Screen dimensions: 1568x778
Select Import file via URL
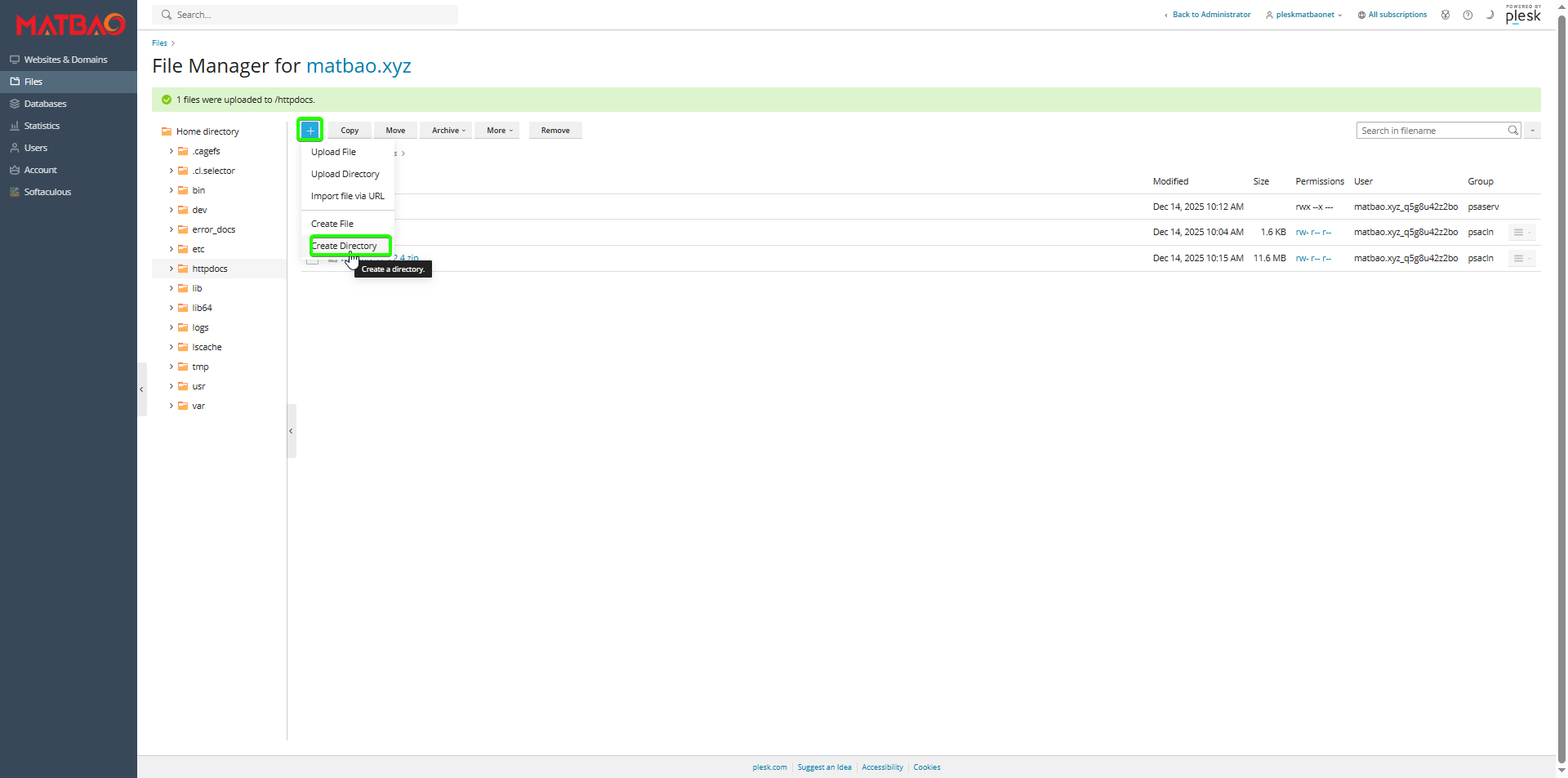[x=347, y=196]
